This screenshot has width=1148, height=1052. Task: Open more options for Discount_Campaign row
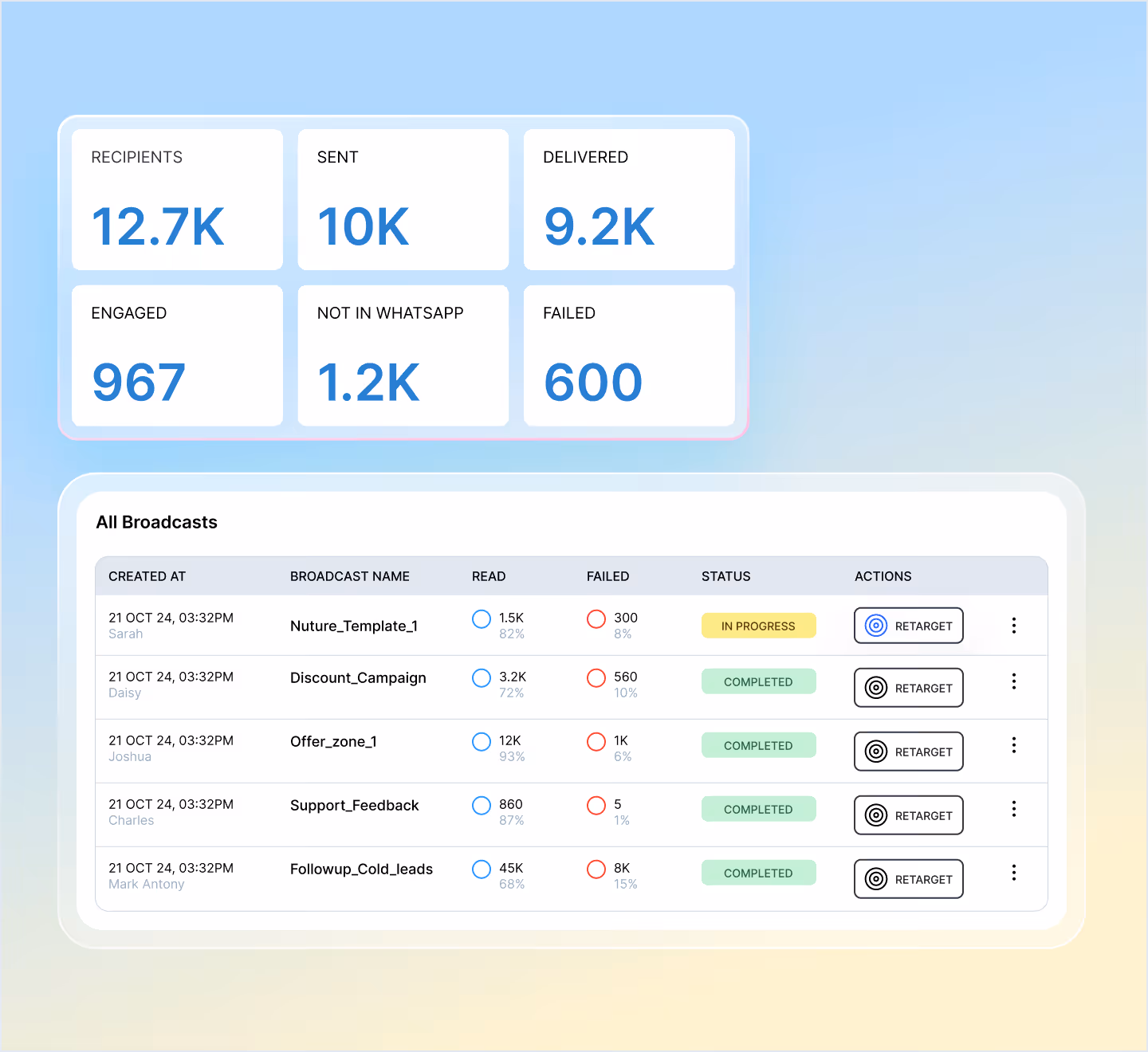[x=1014, y=681]
